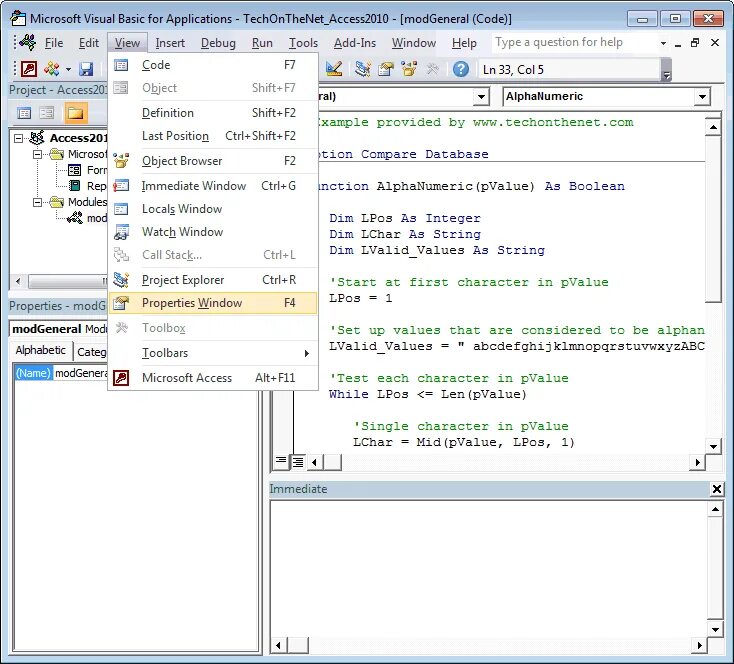Open the Debug menu
The width and height of the screenshot is (734, 664).
(x=218, y=43)
